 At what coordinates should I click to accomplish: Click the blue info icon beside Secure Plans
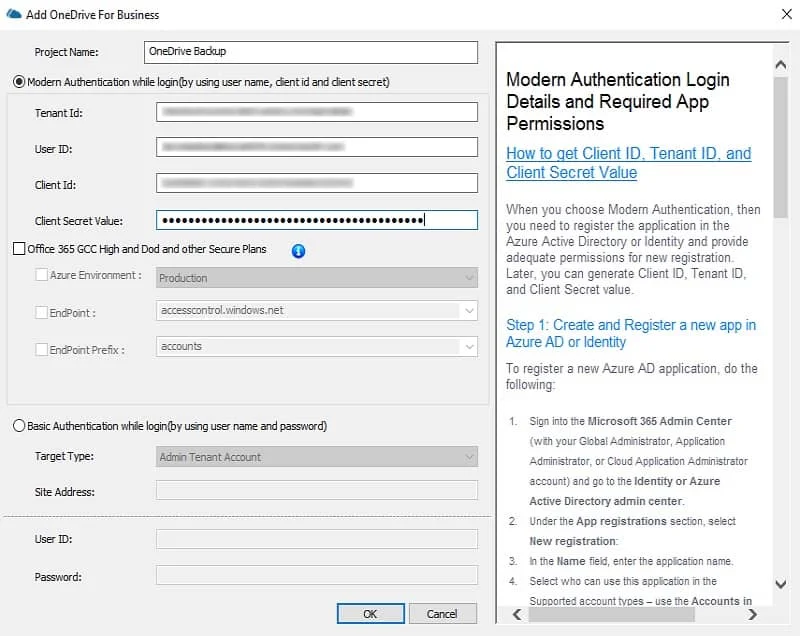pyautogui.click(x=298, y=250)
